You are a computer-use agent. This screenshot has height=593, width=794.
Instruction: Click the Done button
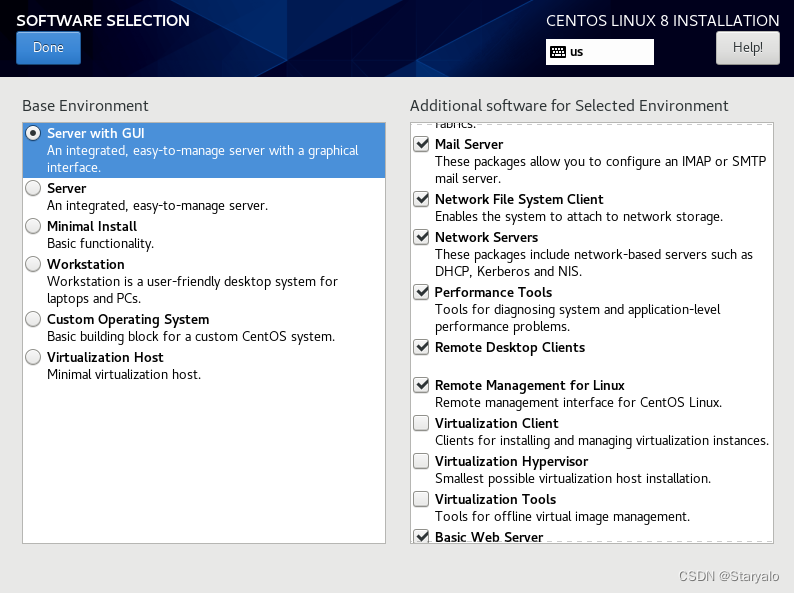(x=48, y=48)
